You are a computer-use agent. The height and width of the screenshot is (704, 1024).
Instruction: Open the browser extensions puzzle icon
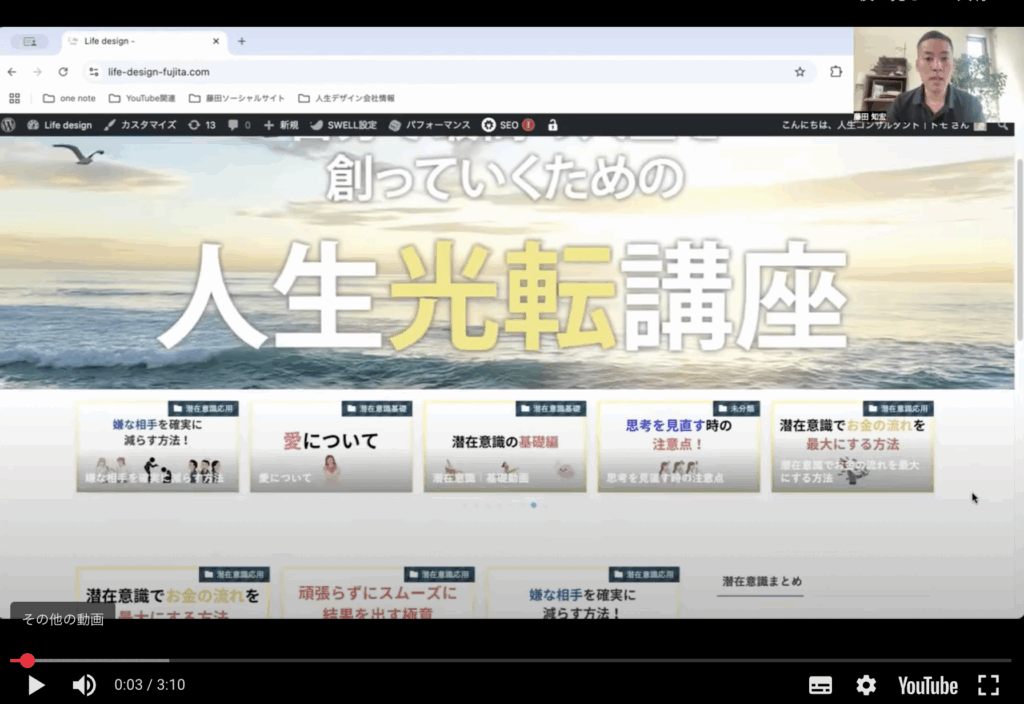[836, 72]
